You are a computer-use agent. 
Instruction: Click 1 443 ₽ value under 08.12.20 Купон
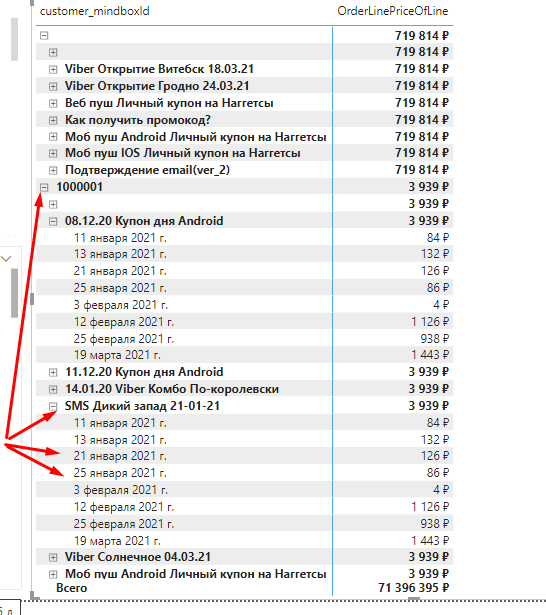click(430, 355)
